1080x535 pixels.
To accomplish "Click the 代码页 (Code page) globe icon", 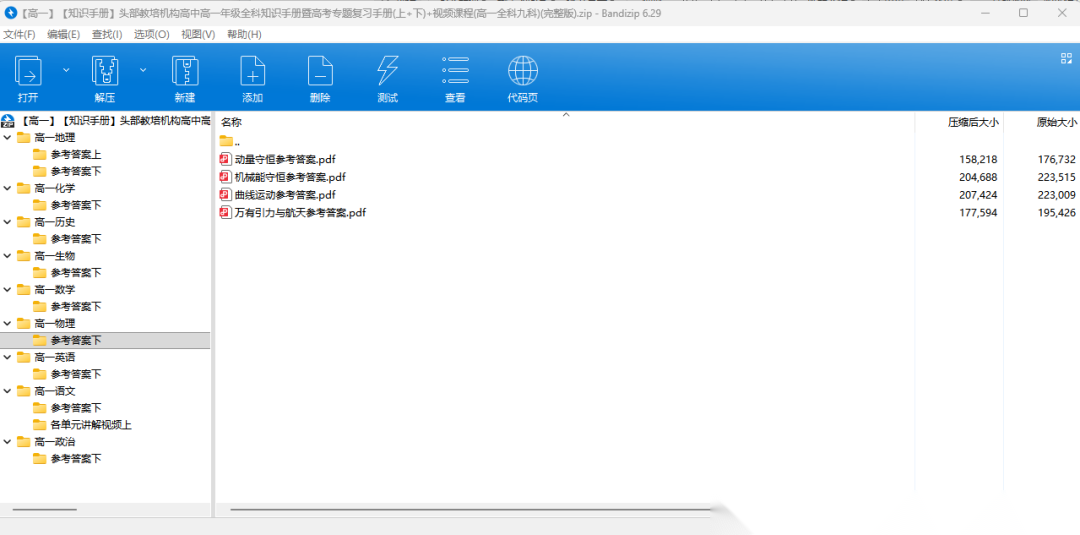I will pyautogui.click(x=522, y=72).
